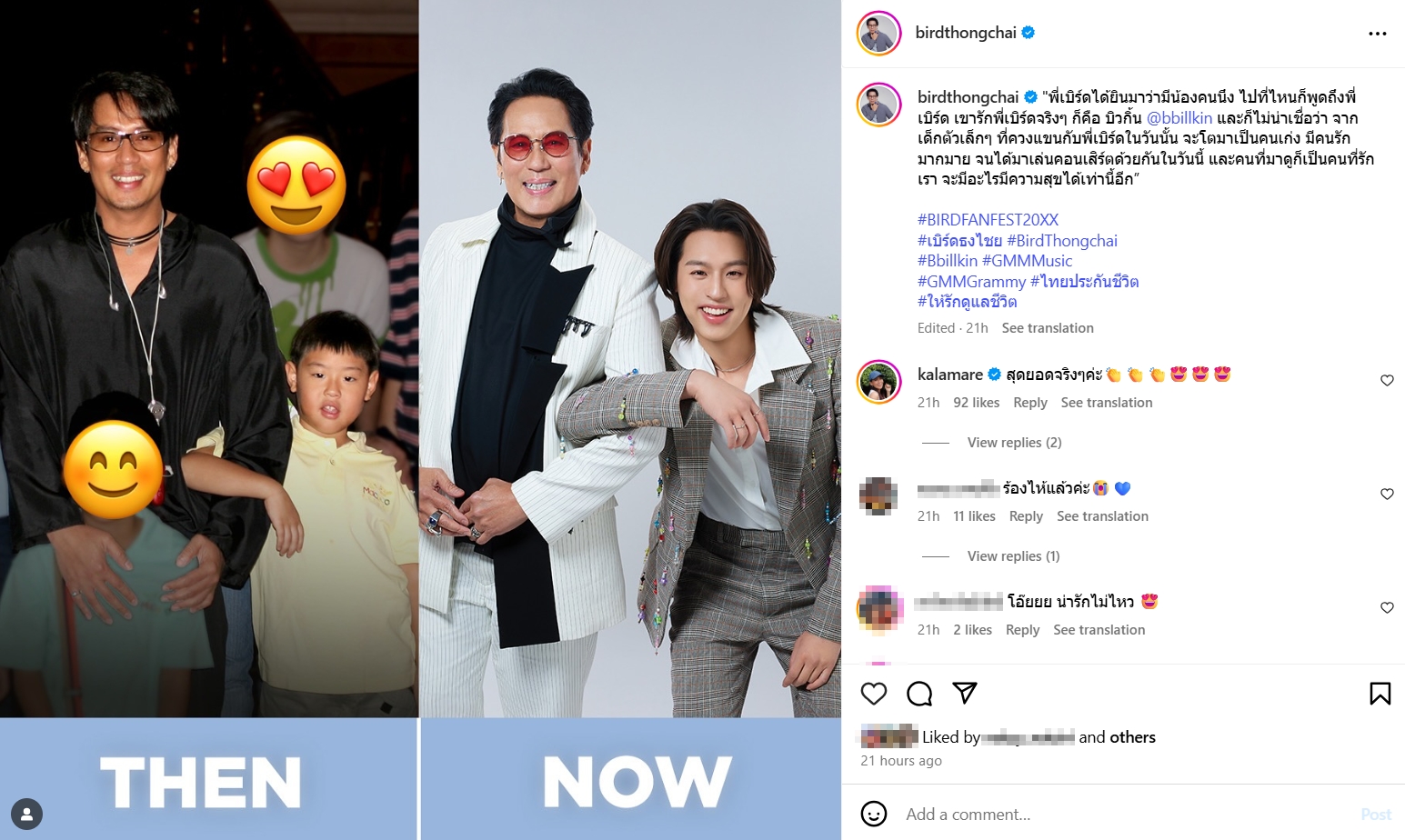This screenshot has height=840, width=1405.
Task: Like the 'น่ารักไม่ไหว' comment heart
Action: tap(1387, 608)
